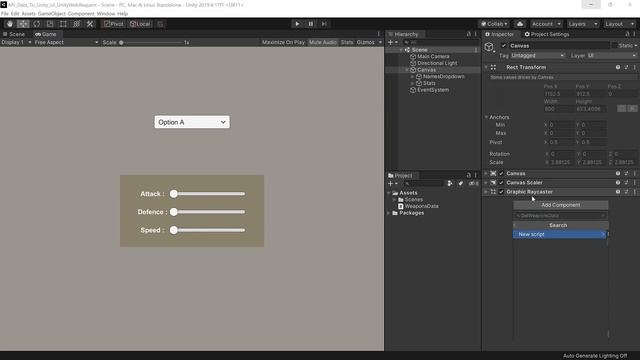Open the Tag Untagged dropdown
Screen dimensions: 640x360
538,56
